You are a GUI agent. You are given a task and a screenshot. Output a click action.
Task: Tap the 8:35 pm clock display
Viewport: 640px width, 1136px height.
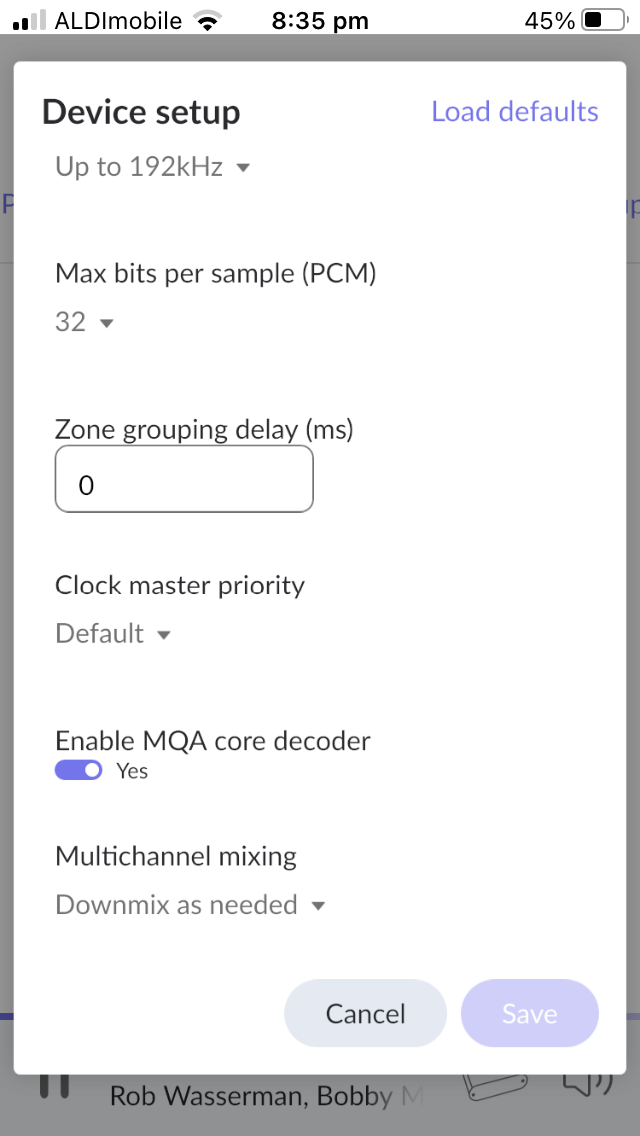[x=319, y=20]
